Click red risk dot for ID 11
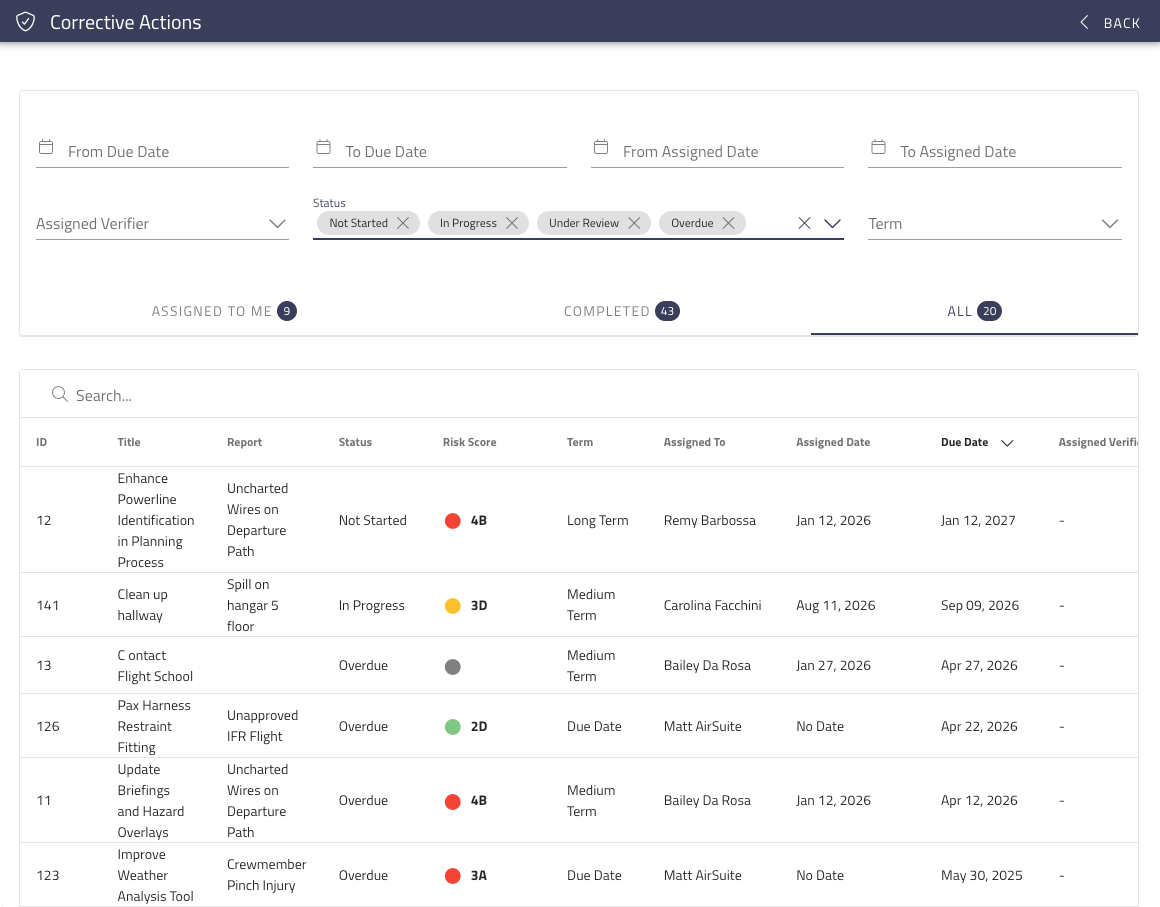This screenshot has height=907, width=1160. point(453,801)
